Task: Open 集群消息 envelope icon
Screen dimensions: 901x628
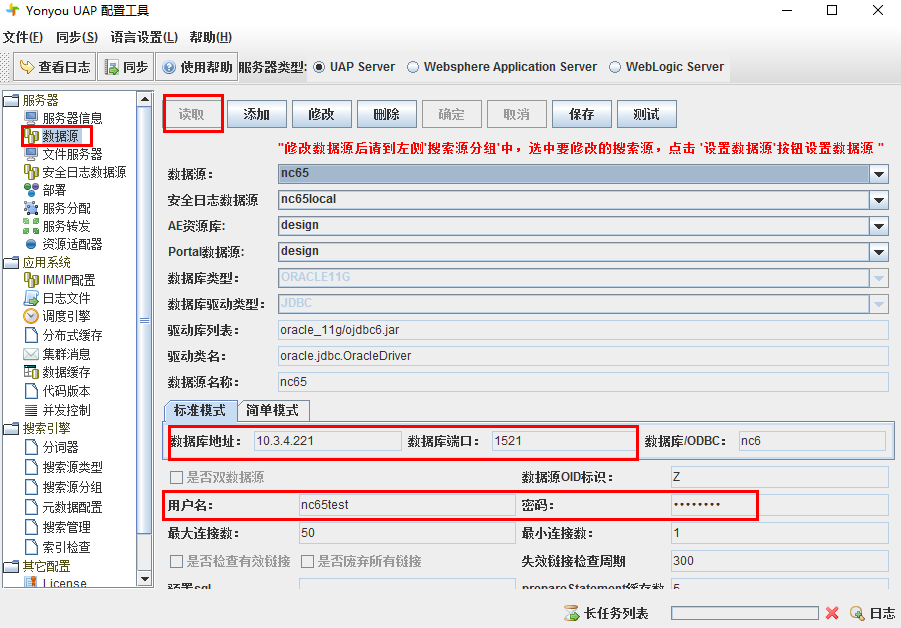Action: click(31, 354)
